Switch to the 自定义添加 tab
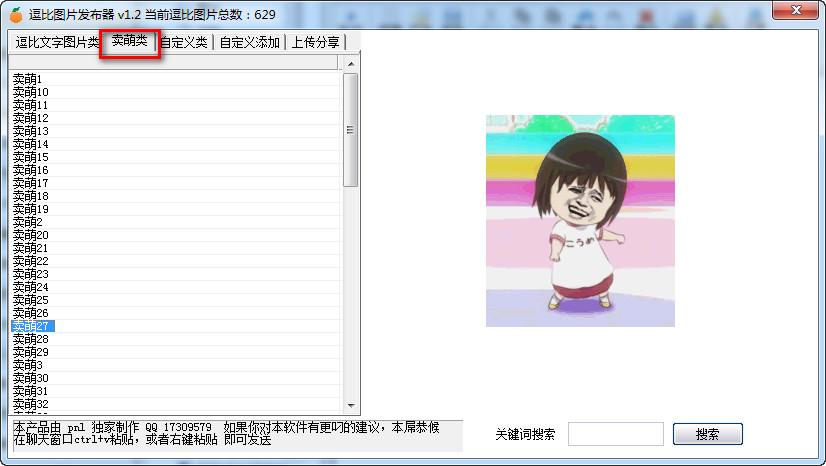Screen dimensions: 826x466 [x=249, y=42]
